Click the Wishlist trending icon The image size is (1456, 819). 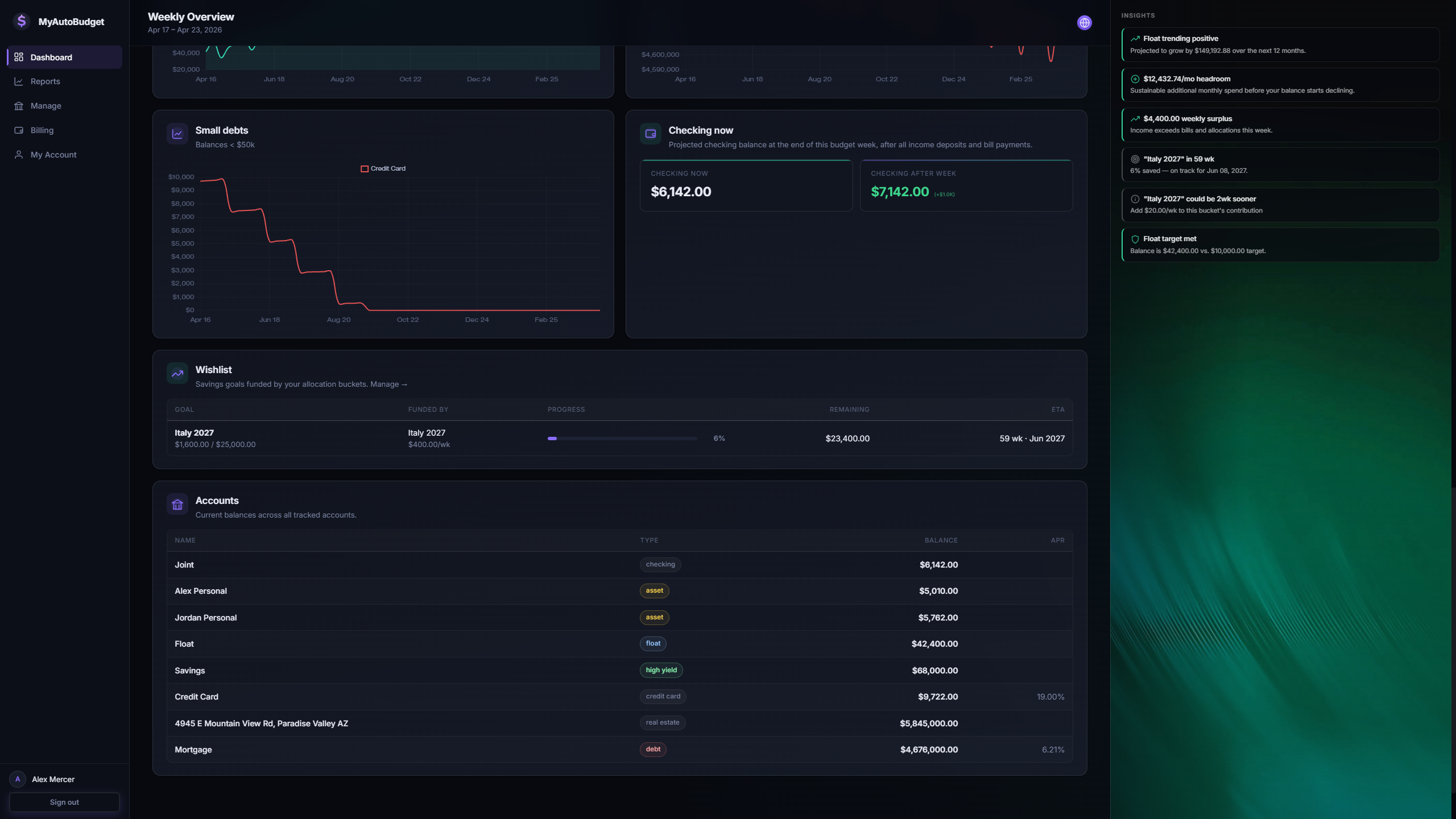[177, 374]
